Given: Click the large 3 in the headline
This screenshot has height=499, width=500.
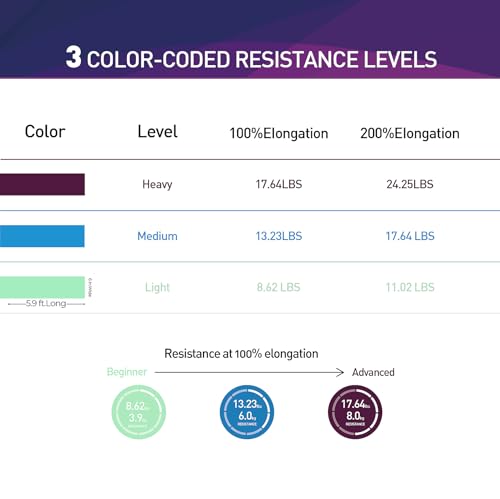Looking at the screenshot, I should pyautogui.click(x=73, y=57).
